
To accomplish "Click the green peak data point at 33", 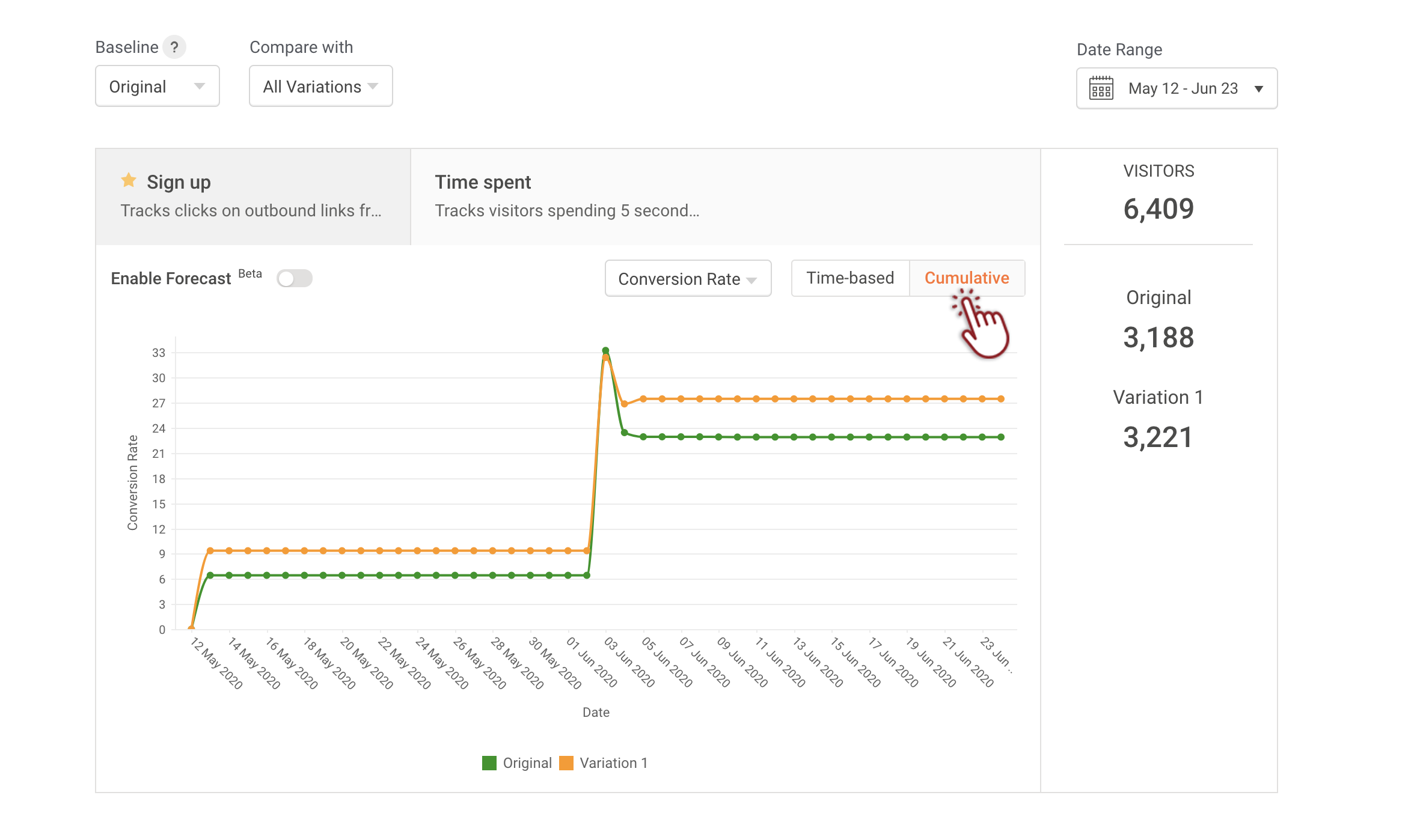I will pyautogui.click(x=605, y=350).
